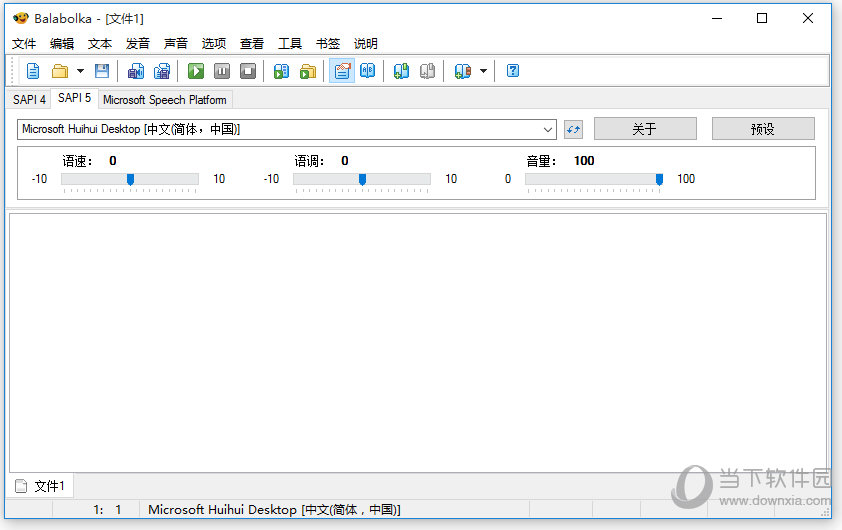Open the 查看 menu
This screenshot has width=842, height=530.
[x=251, y=43]
